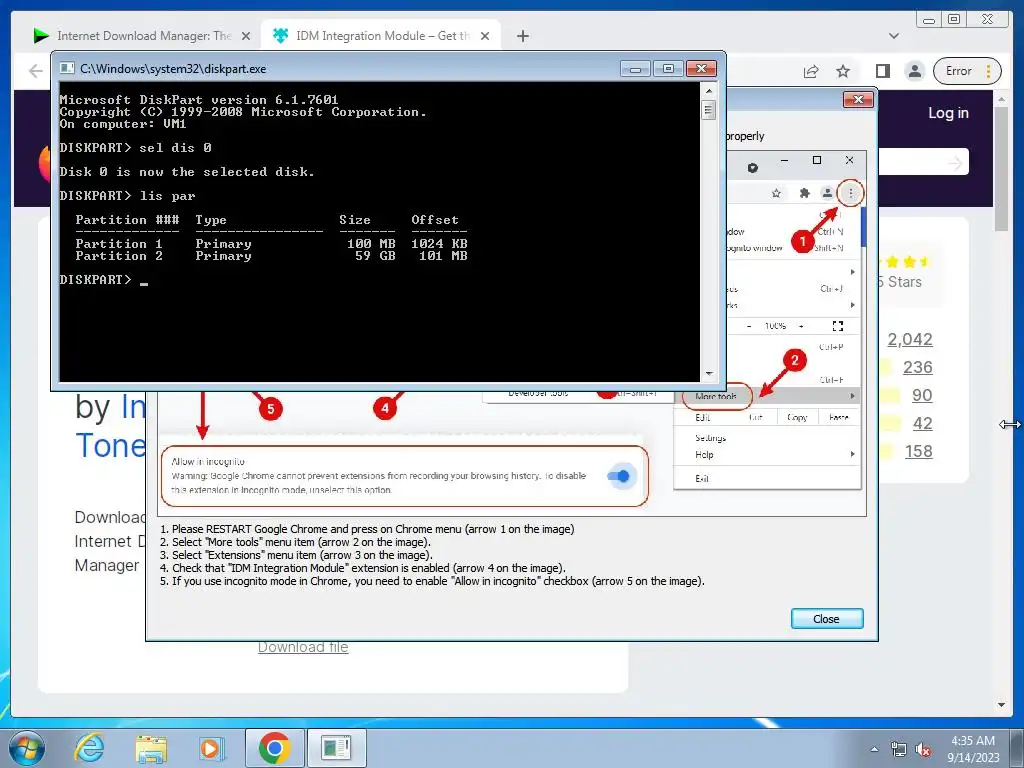Switch to the Internet Download Manager tab
This screenshot has width=1024, height=768.
click(140, 36)
